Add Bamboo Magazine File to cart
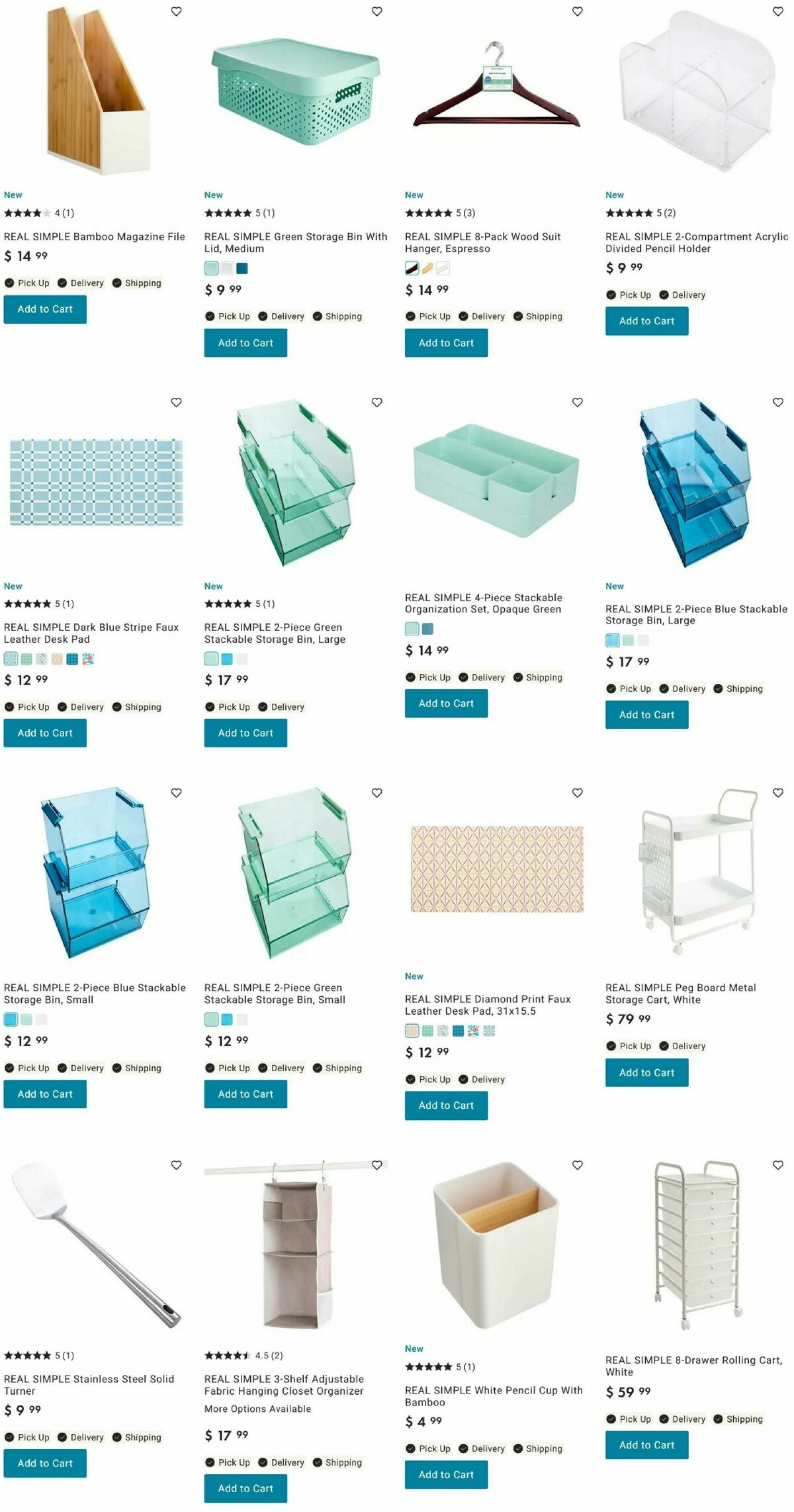 [x=45, y=309]
